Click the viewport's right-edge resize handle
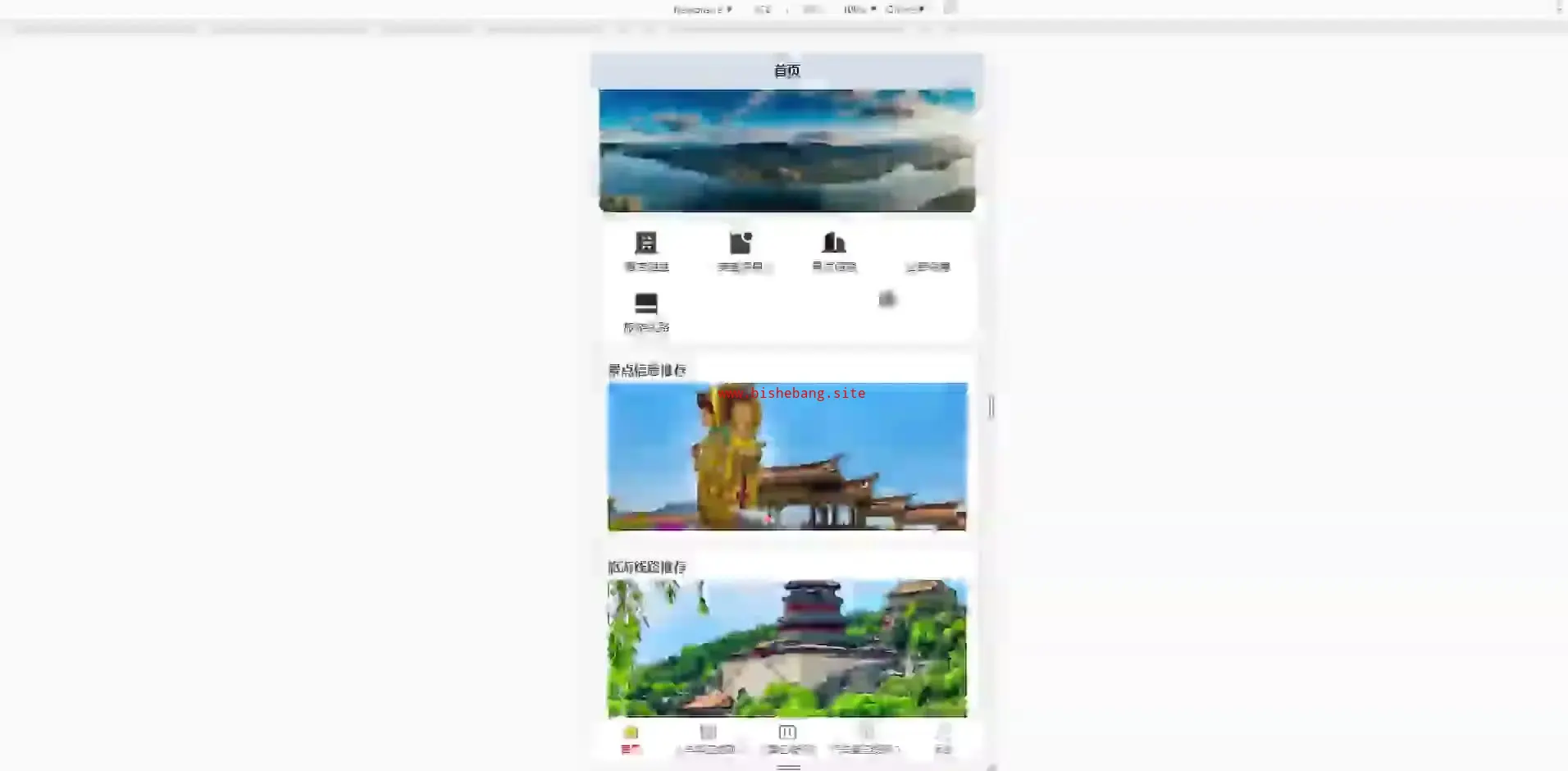The width and height of the screenshot is (1568, 771). point(991,407)
